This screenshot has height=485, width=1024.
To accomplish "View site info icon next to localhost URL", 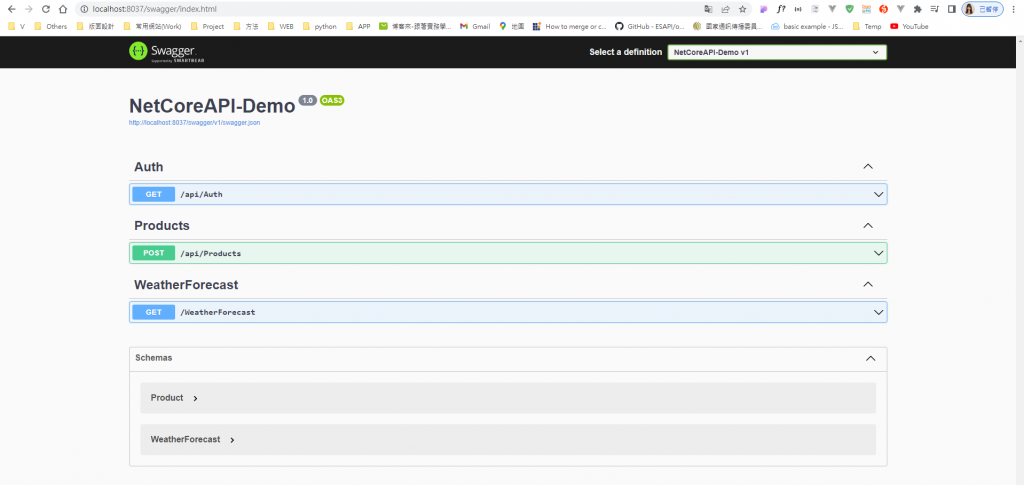I will [x=84, y=9].
